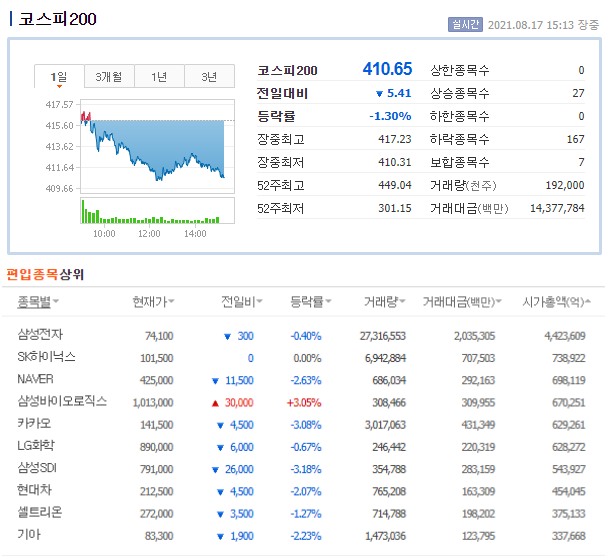This screenshot has height=558, width=610.
Task: Click the 코스피200 page heading
Action: (x=57, y=19)
